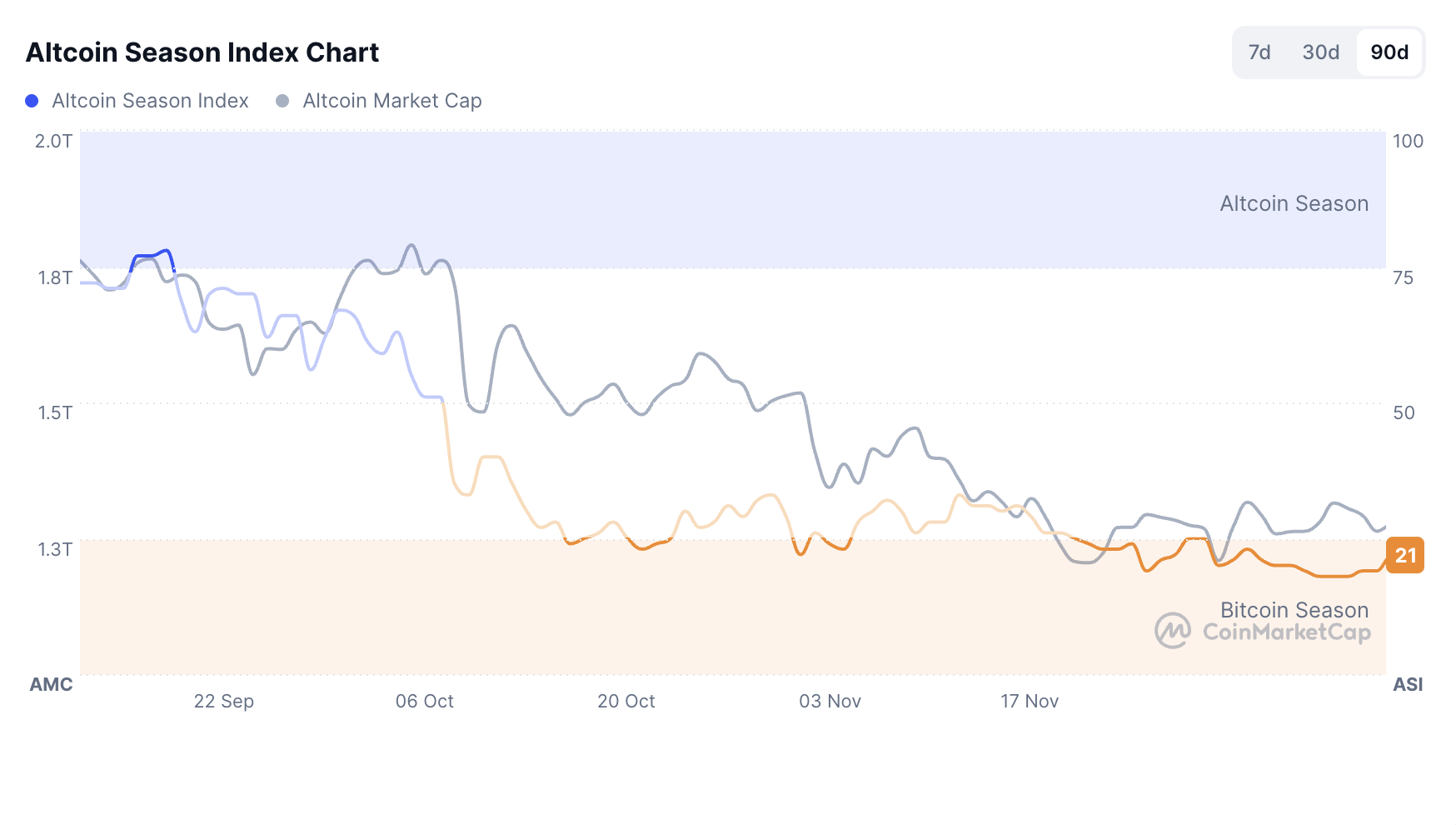Select the 90d time range
This screenshot has width=1456, height=825.
click(x=1389, y=52)
